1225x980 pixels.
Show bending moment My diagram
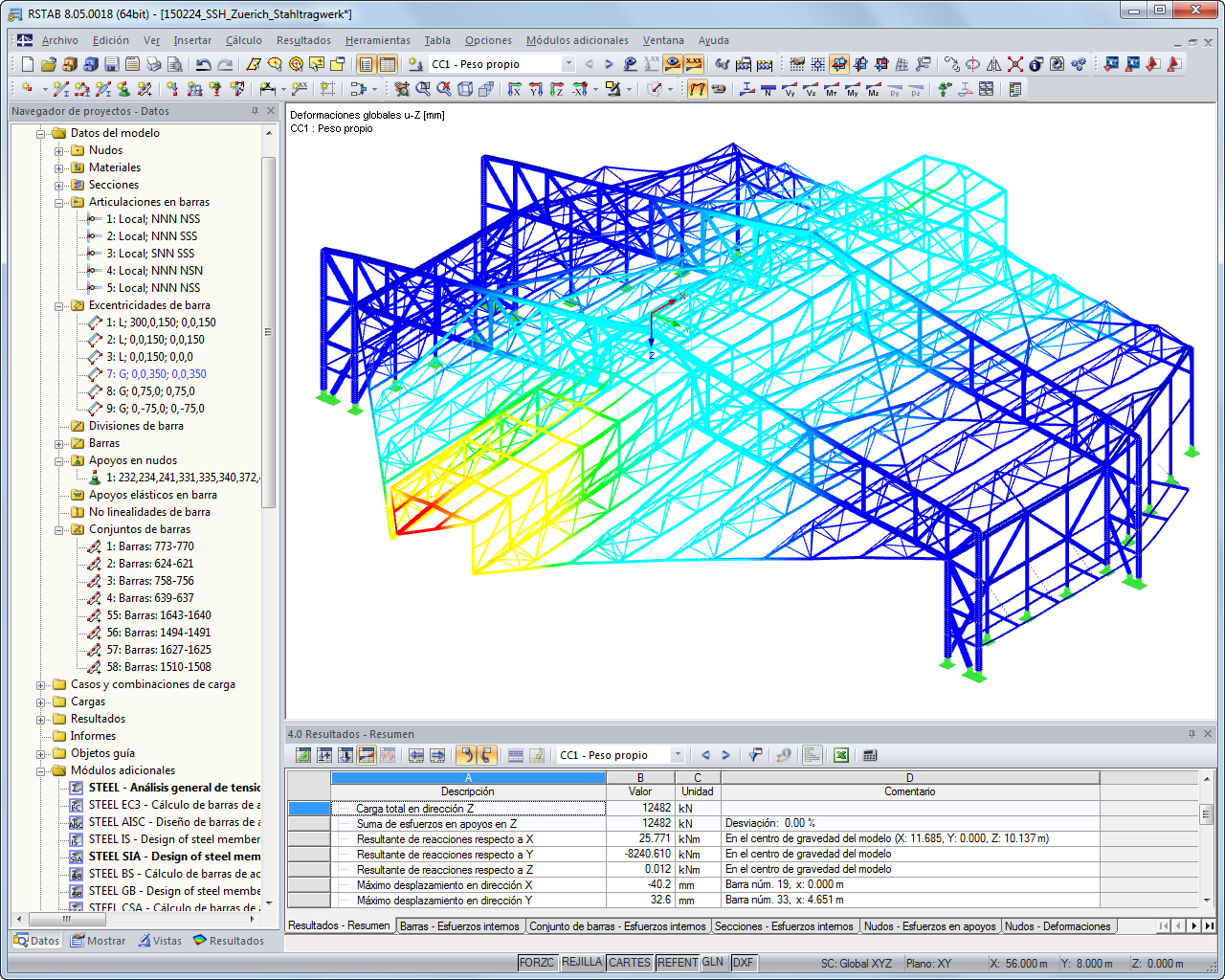(852, 89)
